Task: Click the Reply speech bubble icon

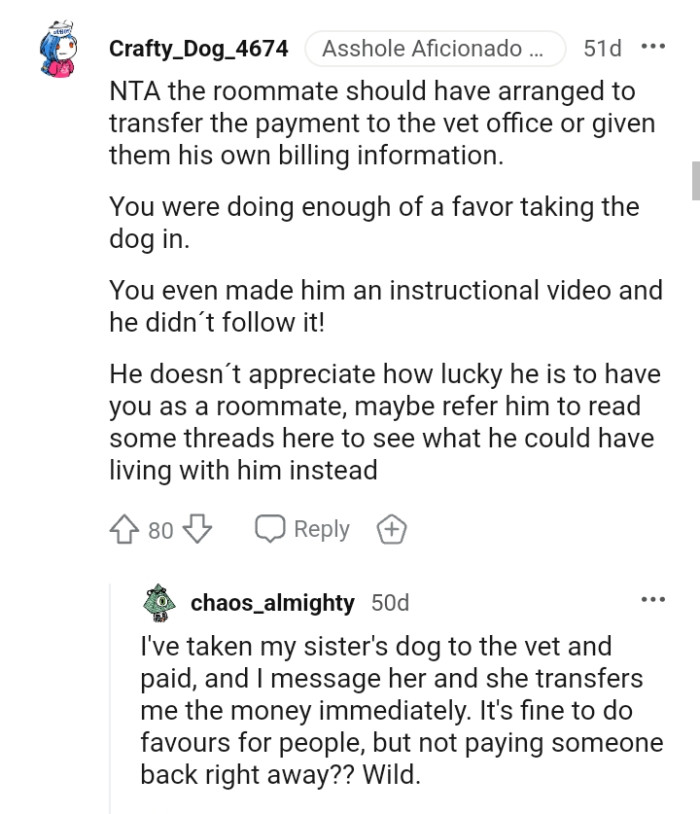Action: 270,528
